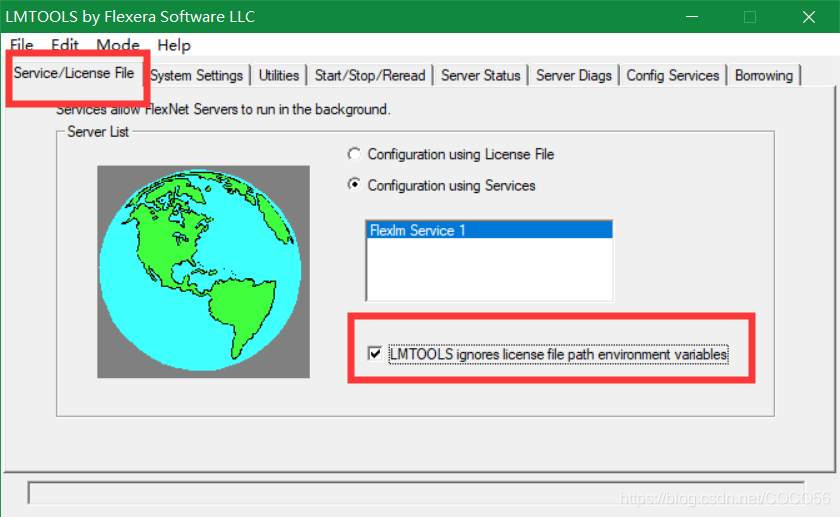Select the Borrowing tab
Image resolution: width=840 pixels, height=517 pixels.
click(x=764, y=75)
